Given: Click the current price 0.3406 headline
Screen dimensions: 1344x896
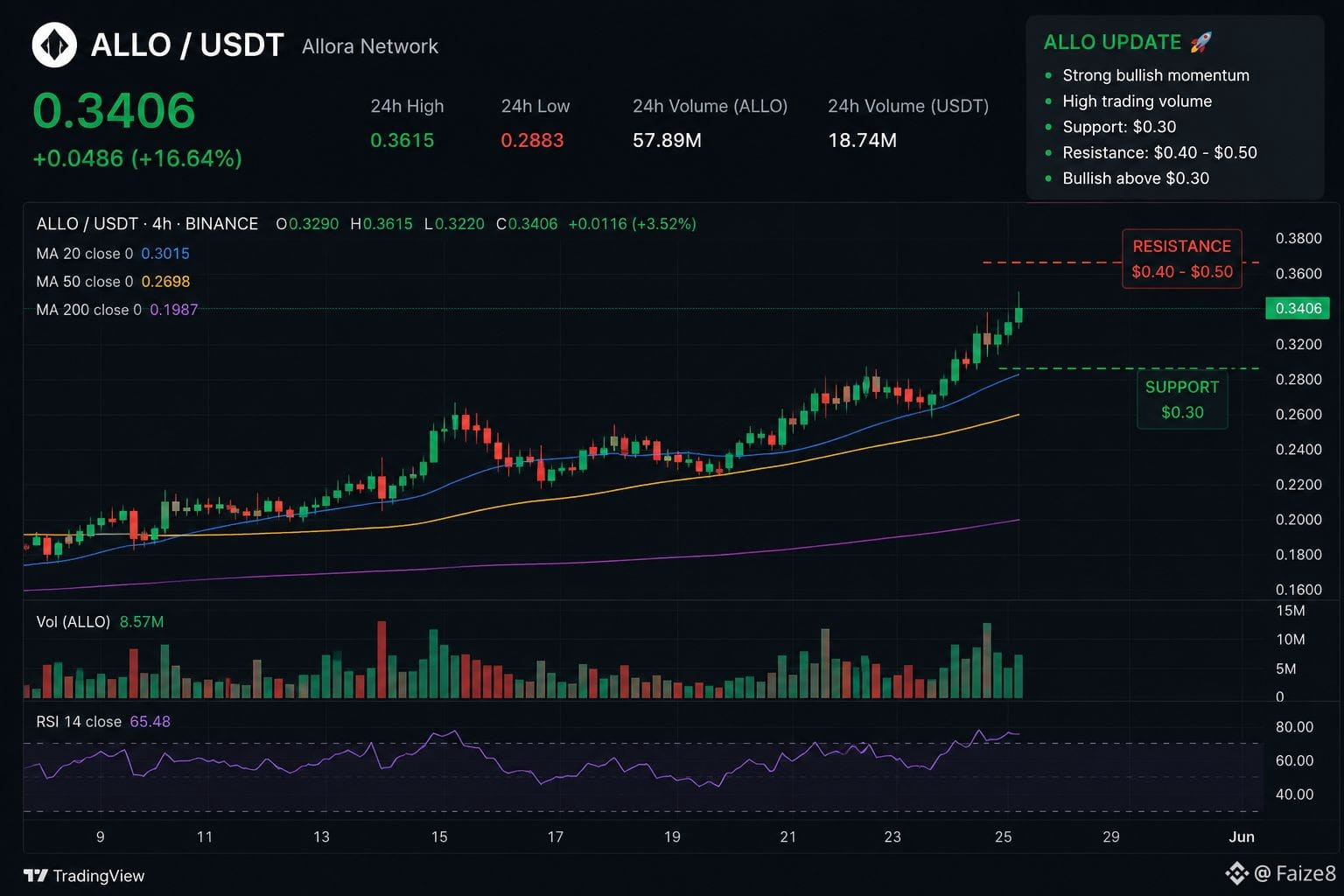Looking at the screenshot, I should tap(114, 110).
